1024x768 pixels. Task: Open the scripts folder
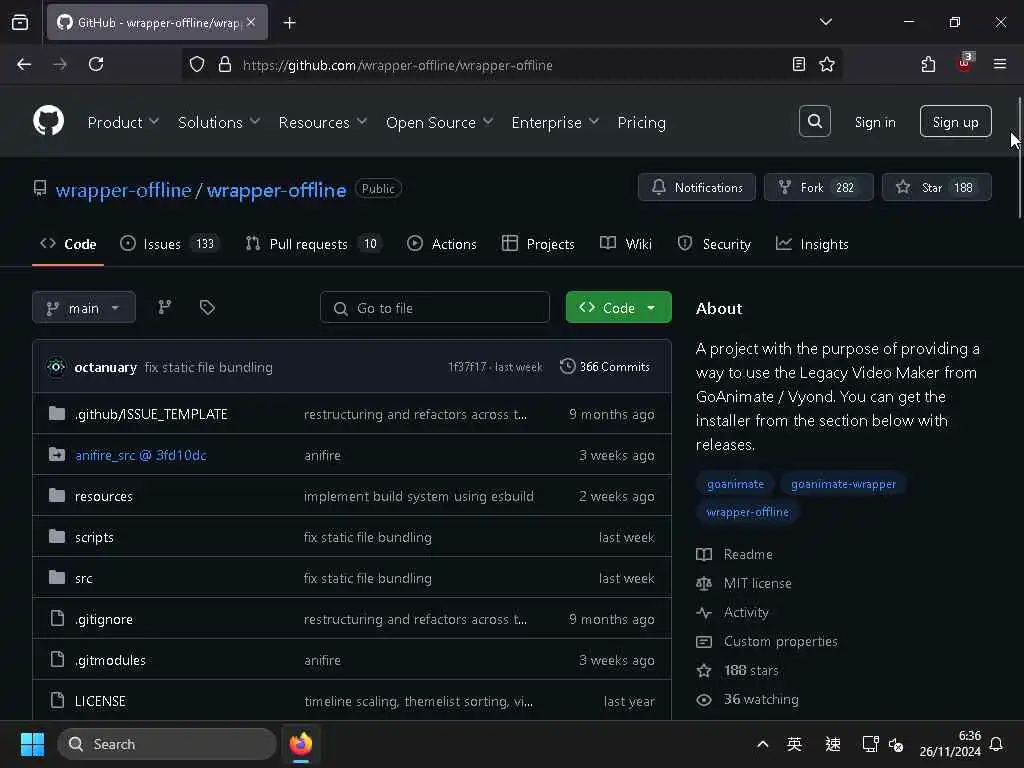coord(94,537)
